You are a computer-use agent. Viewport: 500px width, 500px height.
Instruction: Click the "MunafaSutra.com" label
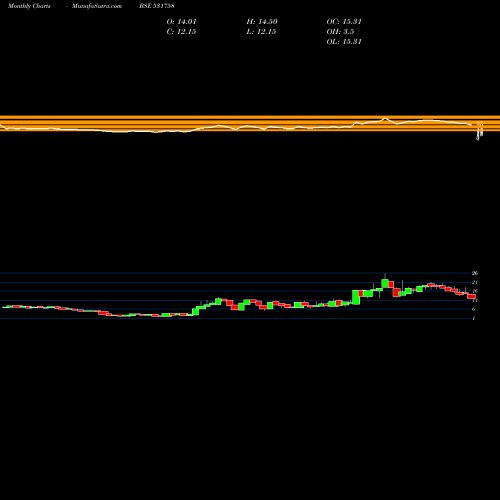pyautogui.click(x=97, y=6)
